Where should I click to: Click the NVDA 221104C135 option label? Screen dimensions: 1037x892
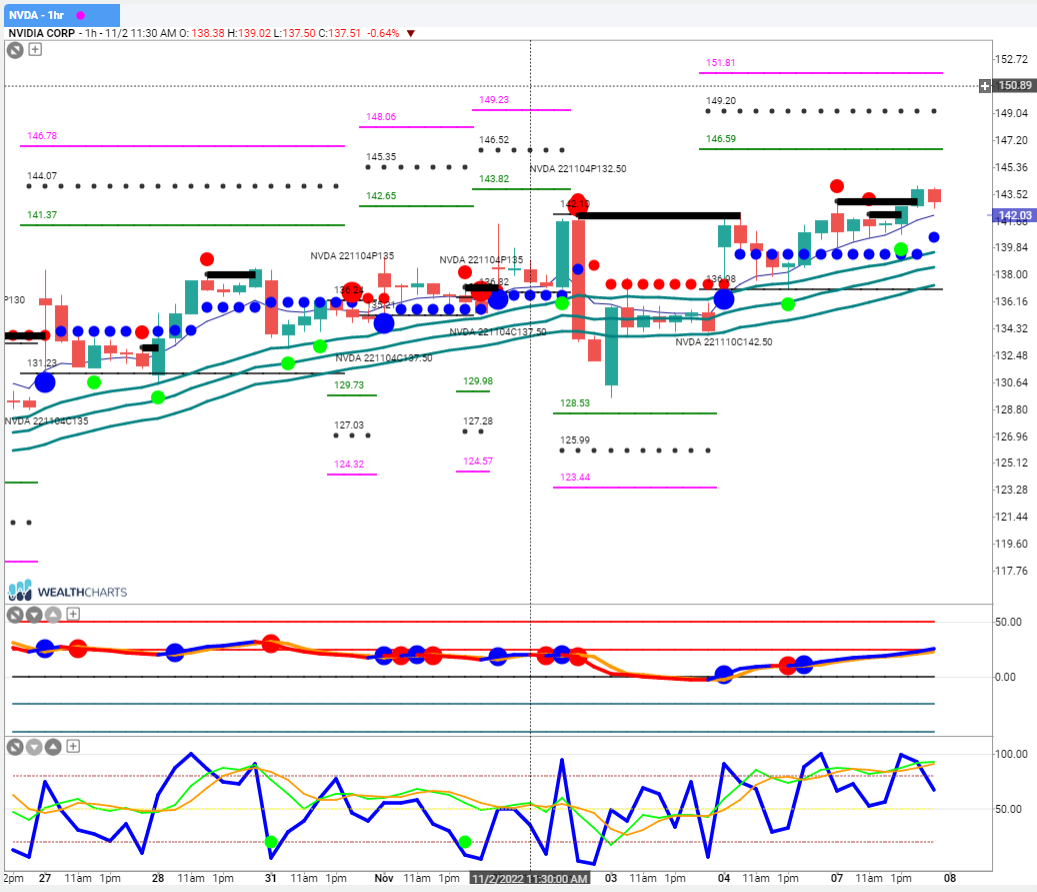[x=46, y=421]
